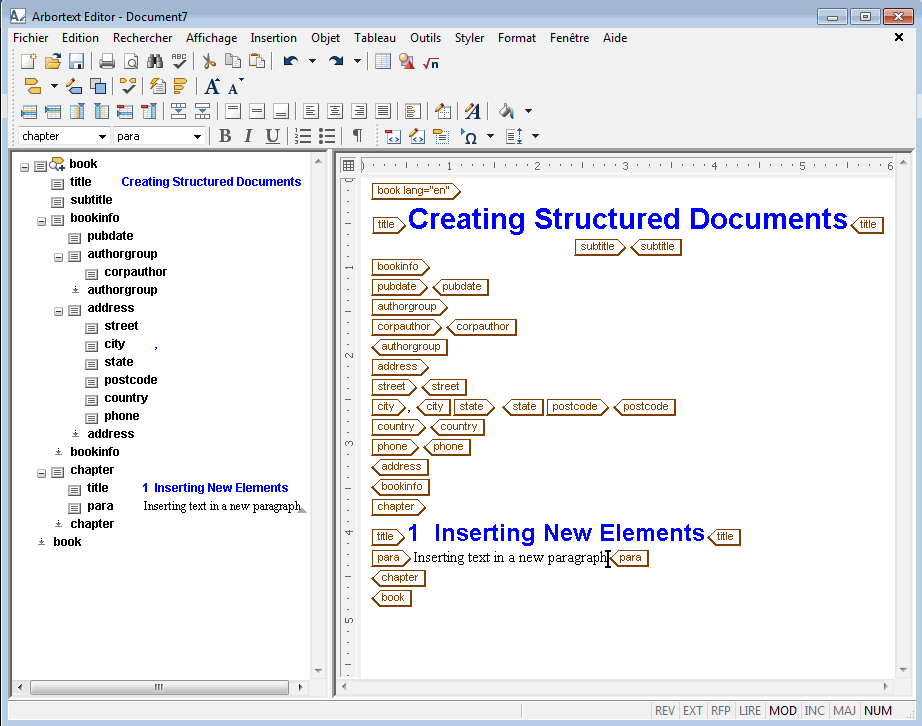922x726 pixels.
Task: Collapse the book node in the tree
Action: coord(25,168)
